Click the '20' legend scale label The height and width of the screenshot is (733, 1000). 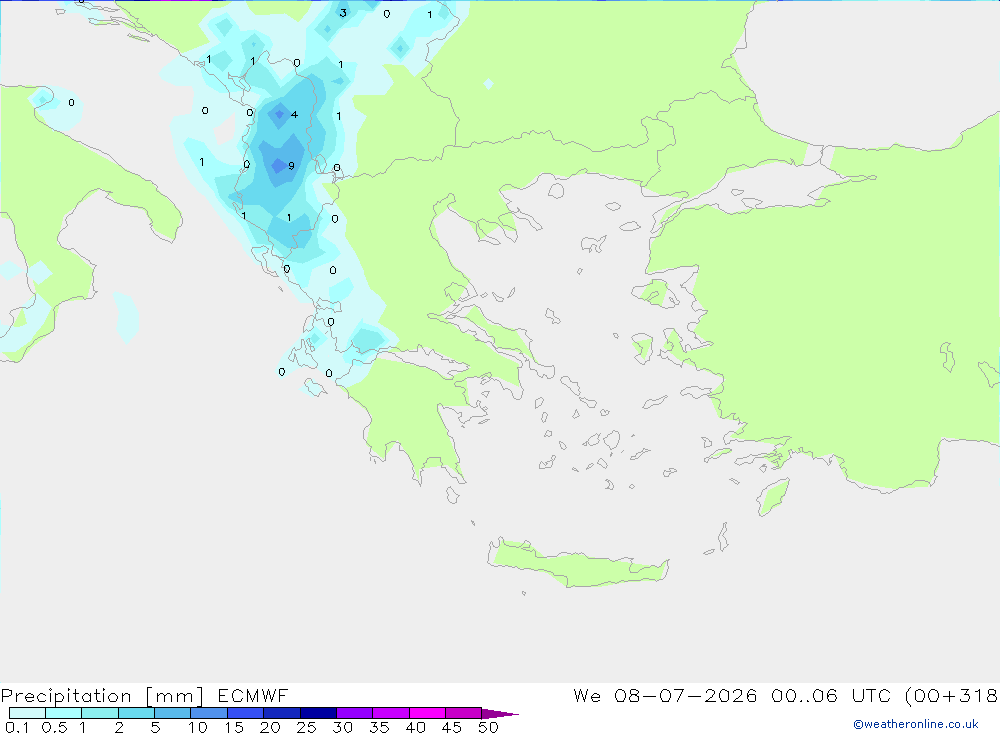[x=270, y=727]
